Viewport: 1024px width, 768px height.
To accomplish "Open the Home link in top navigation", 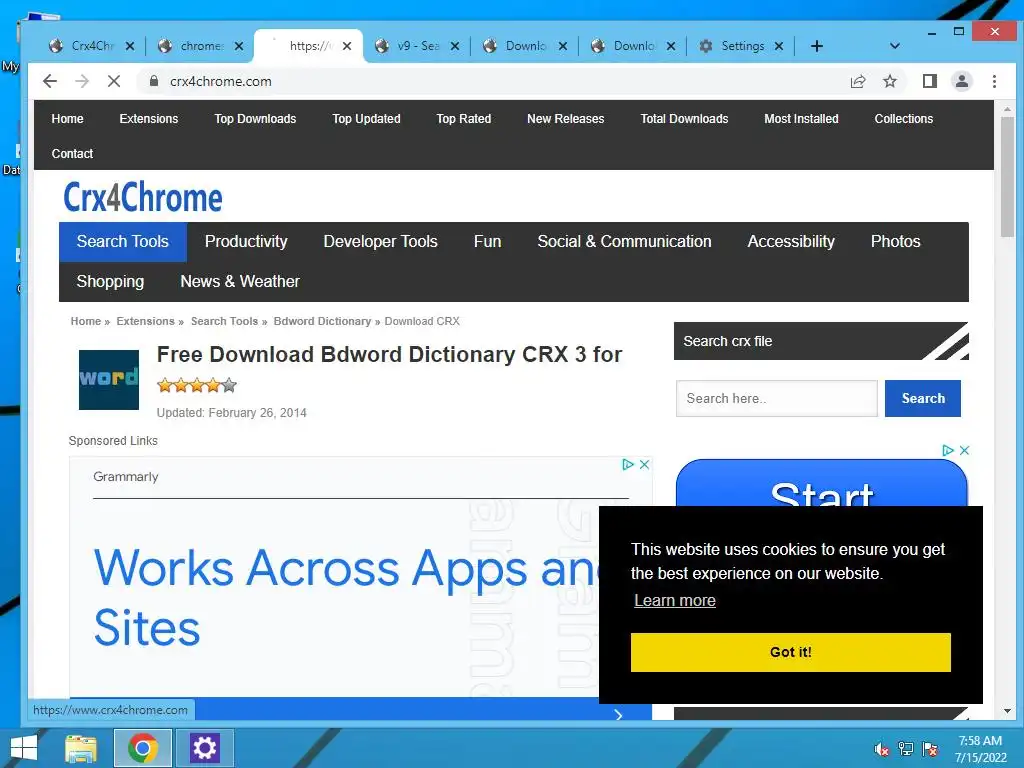I will coord(67,119).
